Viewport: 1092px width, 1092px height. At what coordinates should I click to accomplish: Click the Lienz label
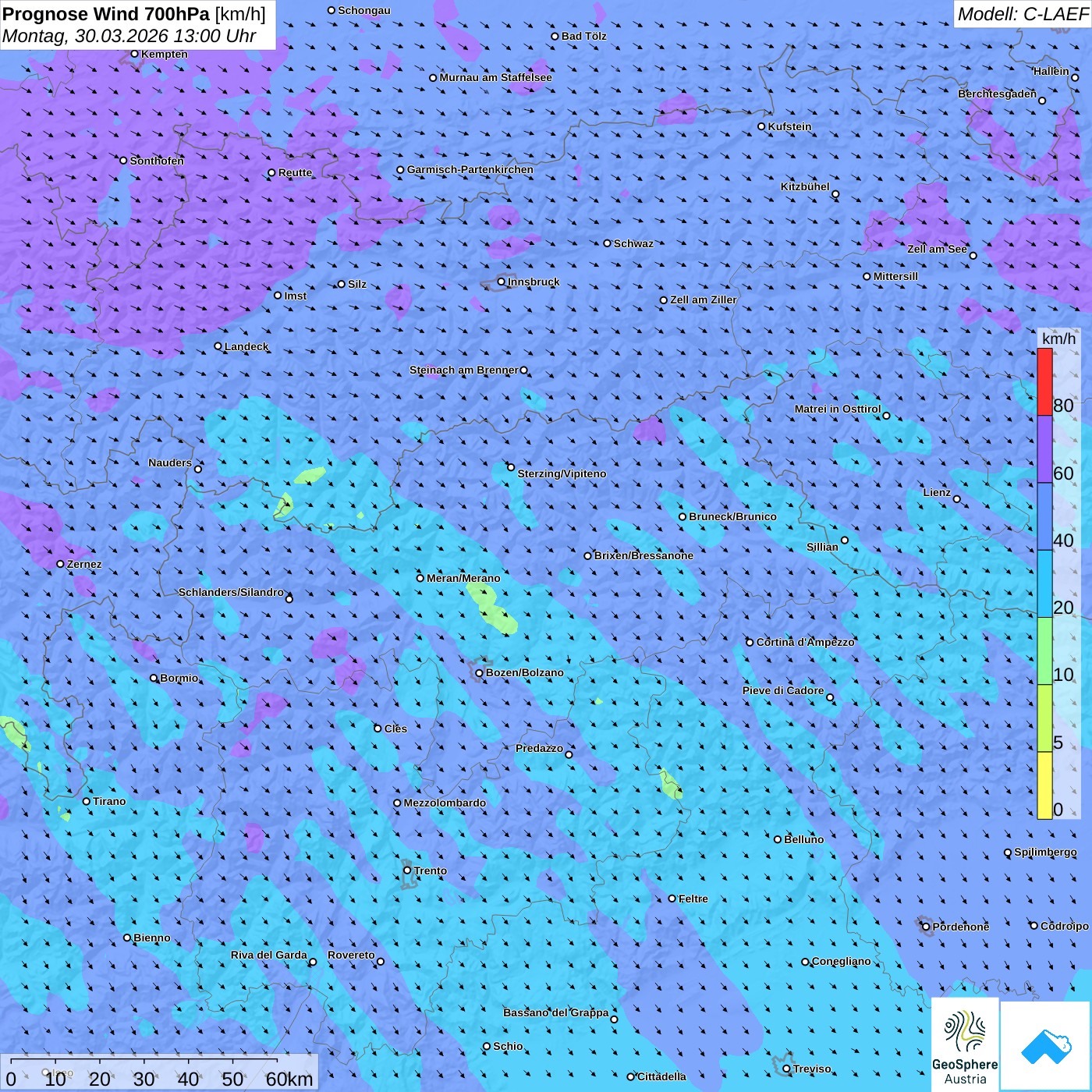coord(937,492)
